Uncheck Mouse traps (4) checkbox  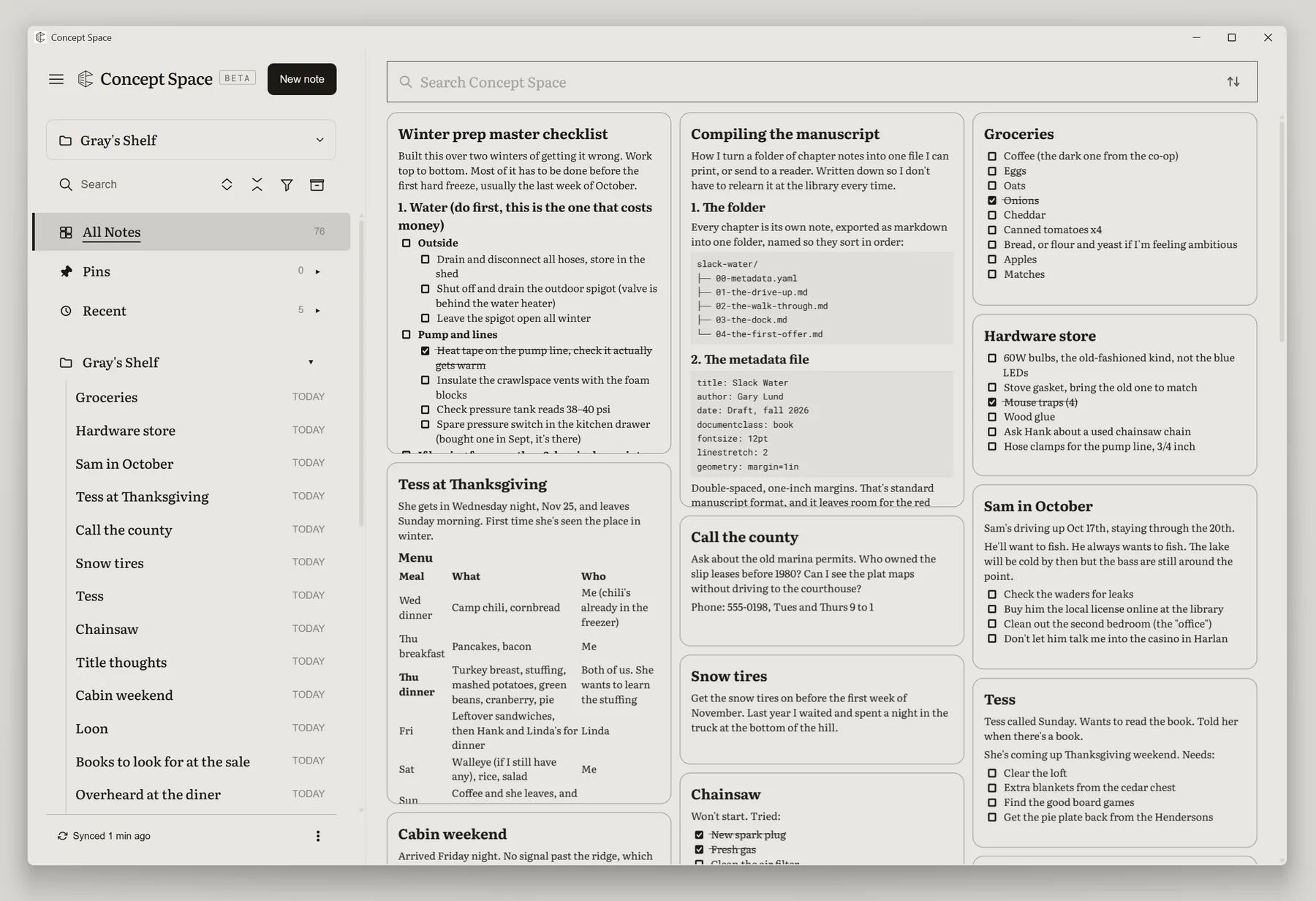[992, 402]
